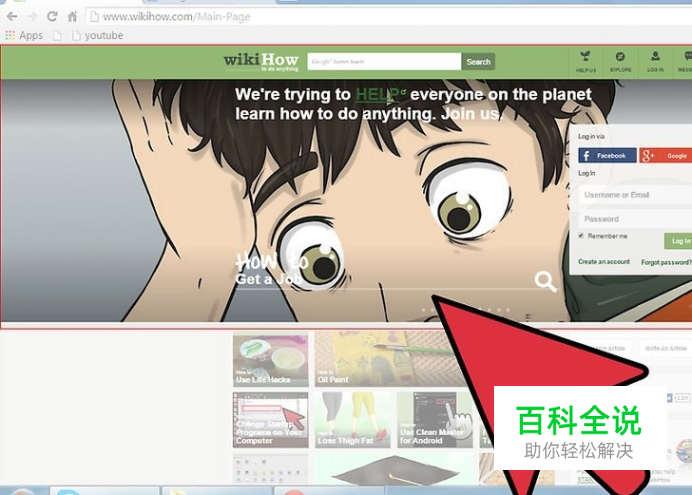Click the Password field
692x495 pixels.
click(x=636, y=219)
